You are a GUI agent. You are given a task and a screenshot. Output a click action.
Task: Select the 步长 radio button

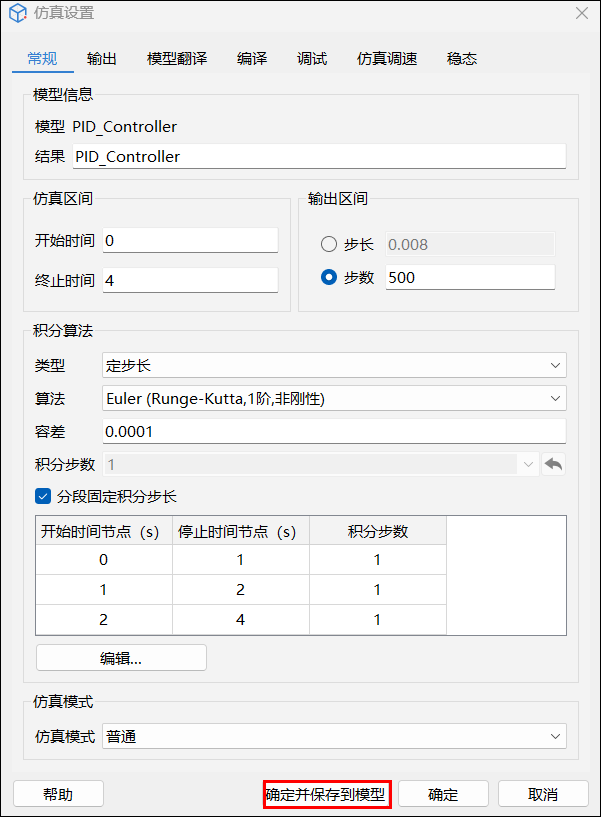(328, 243)
